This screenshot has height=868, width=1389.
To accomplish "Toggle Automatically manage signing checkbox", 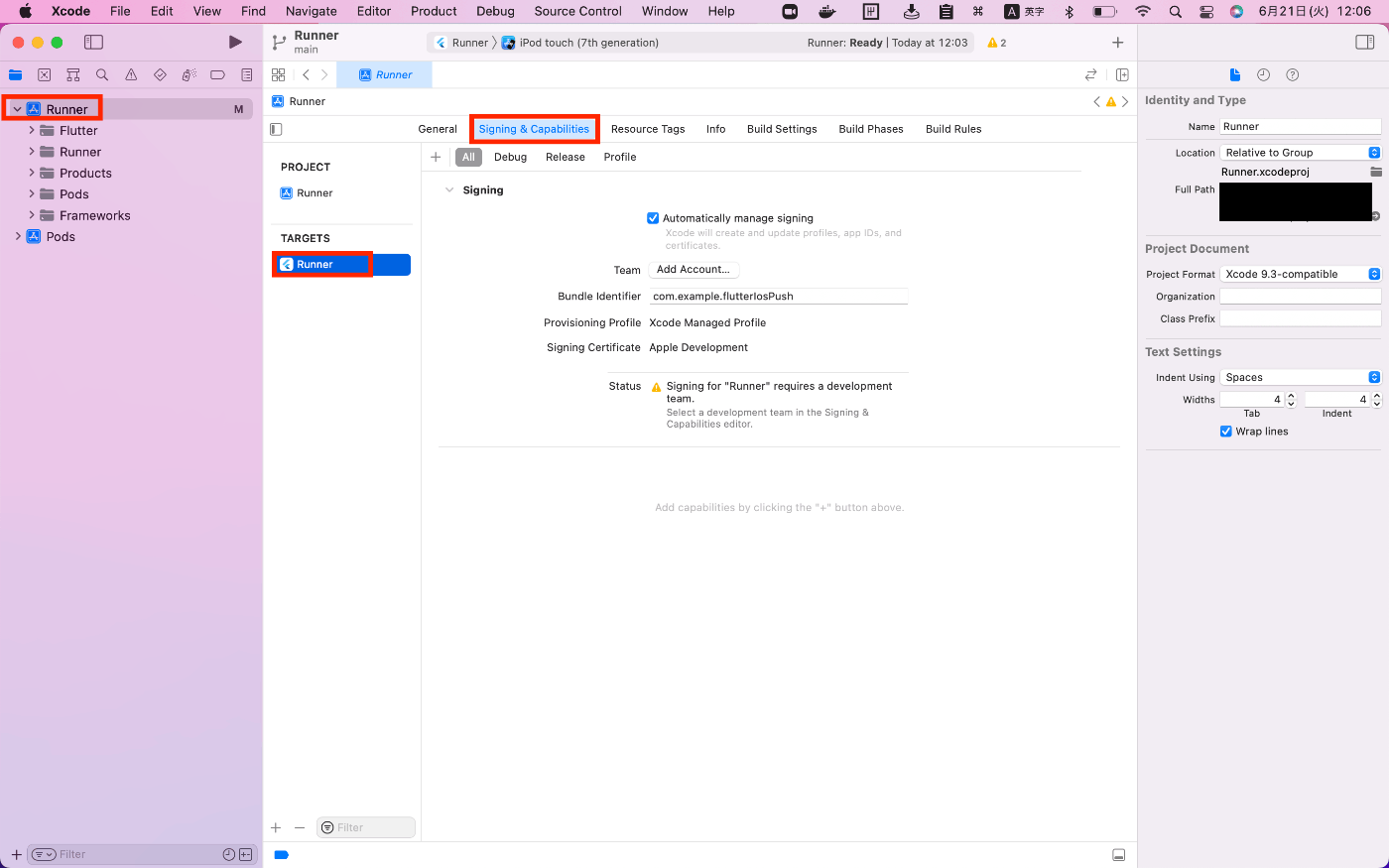I will 653,218.
